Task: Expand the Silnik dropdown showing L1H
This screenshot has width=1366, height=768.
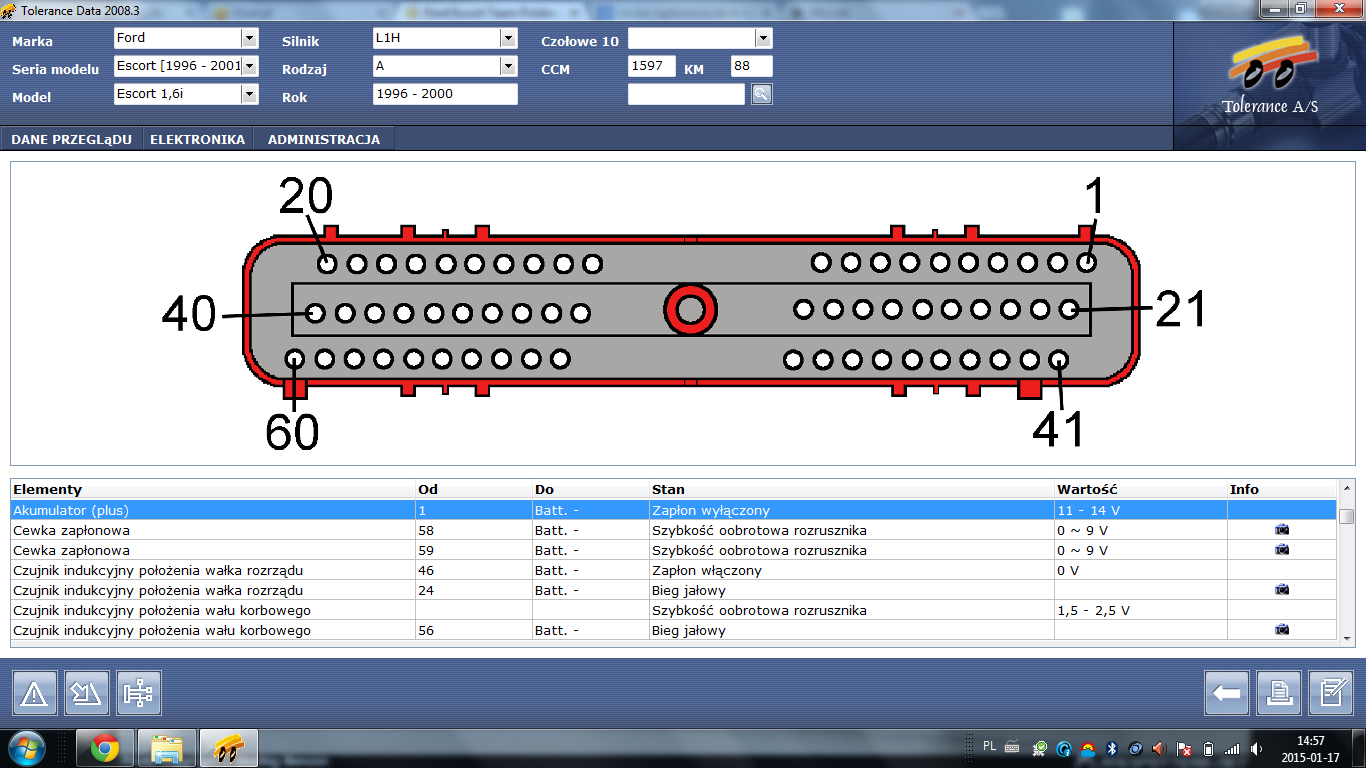Action: (508, 38)
